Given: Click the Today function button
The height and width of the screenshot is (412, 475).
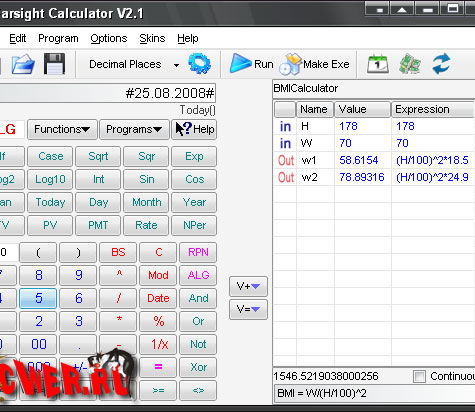Looking at the screenshot, I should coord(50,202).
